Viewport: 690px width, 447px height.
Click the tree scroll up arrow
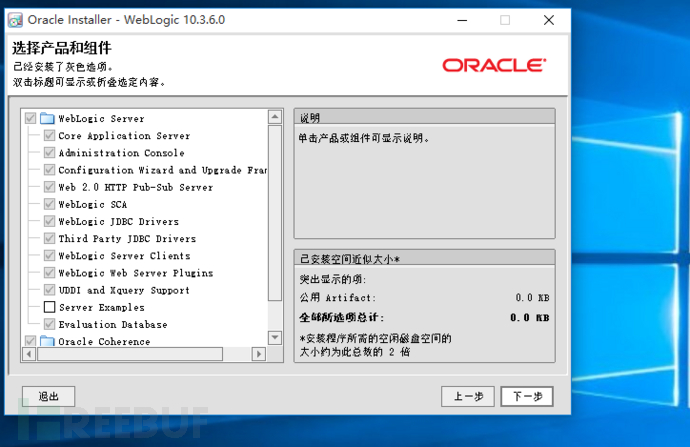click(x=275, y=117)
